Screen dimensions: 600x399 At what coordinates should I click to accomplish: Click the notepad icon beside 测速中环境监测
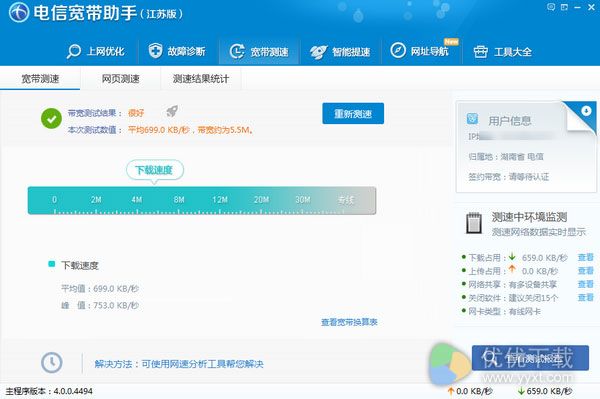pos(473,223)
